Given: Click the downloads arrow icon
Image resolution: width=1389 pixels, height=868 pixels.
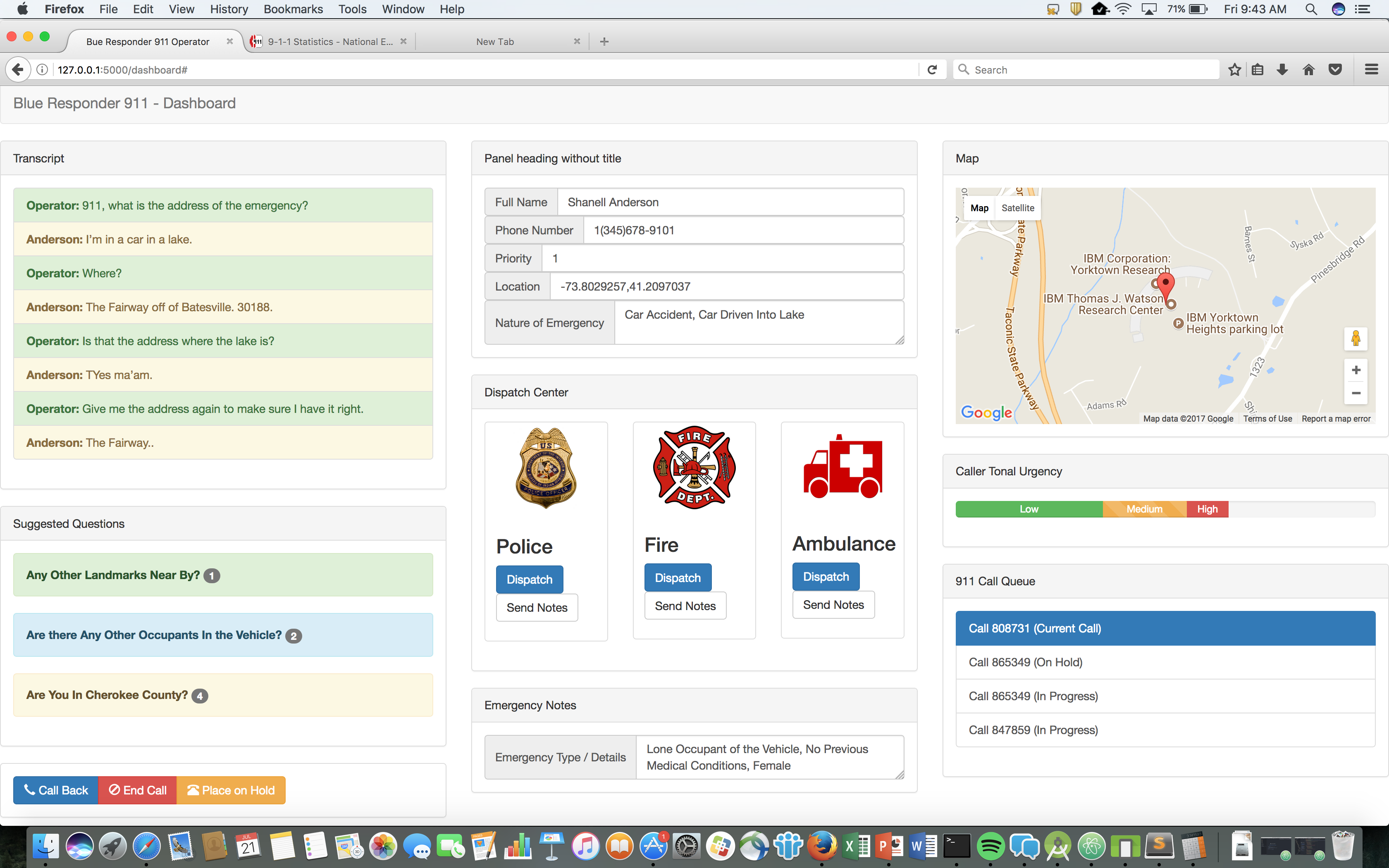Looking at the screenshot, I should 1282,69.
